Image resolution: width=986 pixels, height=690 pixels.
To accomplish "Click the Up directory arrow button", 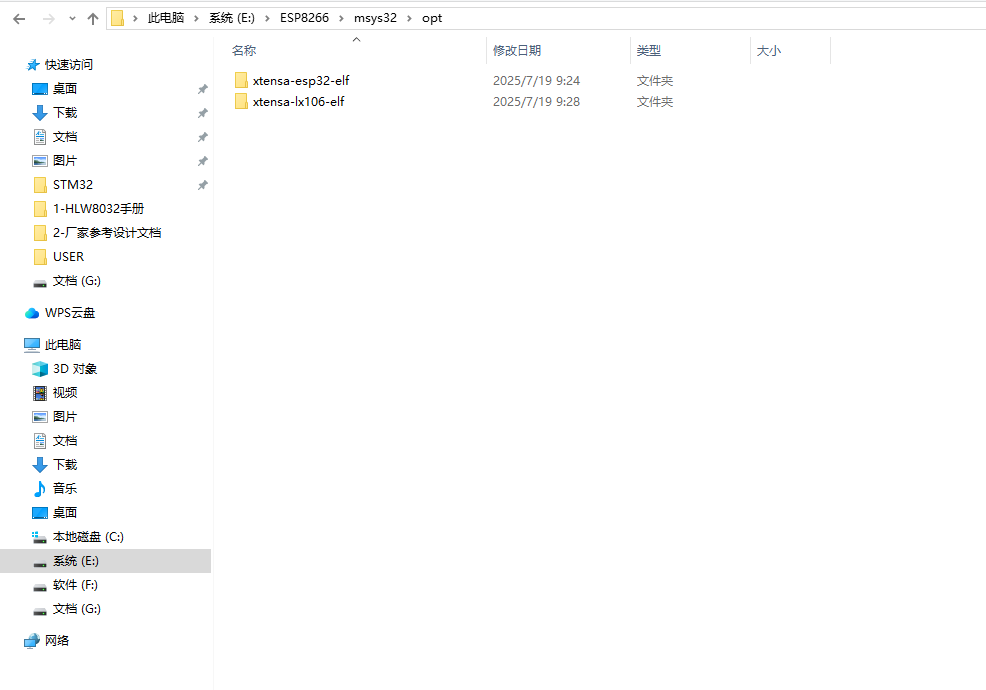I will pos(93,18).
